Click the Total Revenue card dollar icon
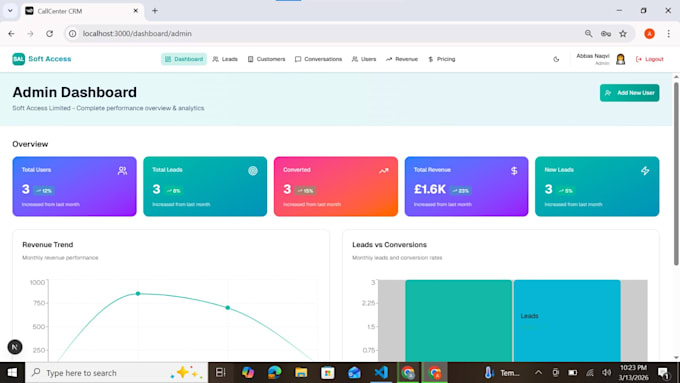680x383 pixels. [x=514, y=170]
